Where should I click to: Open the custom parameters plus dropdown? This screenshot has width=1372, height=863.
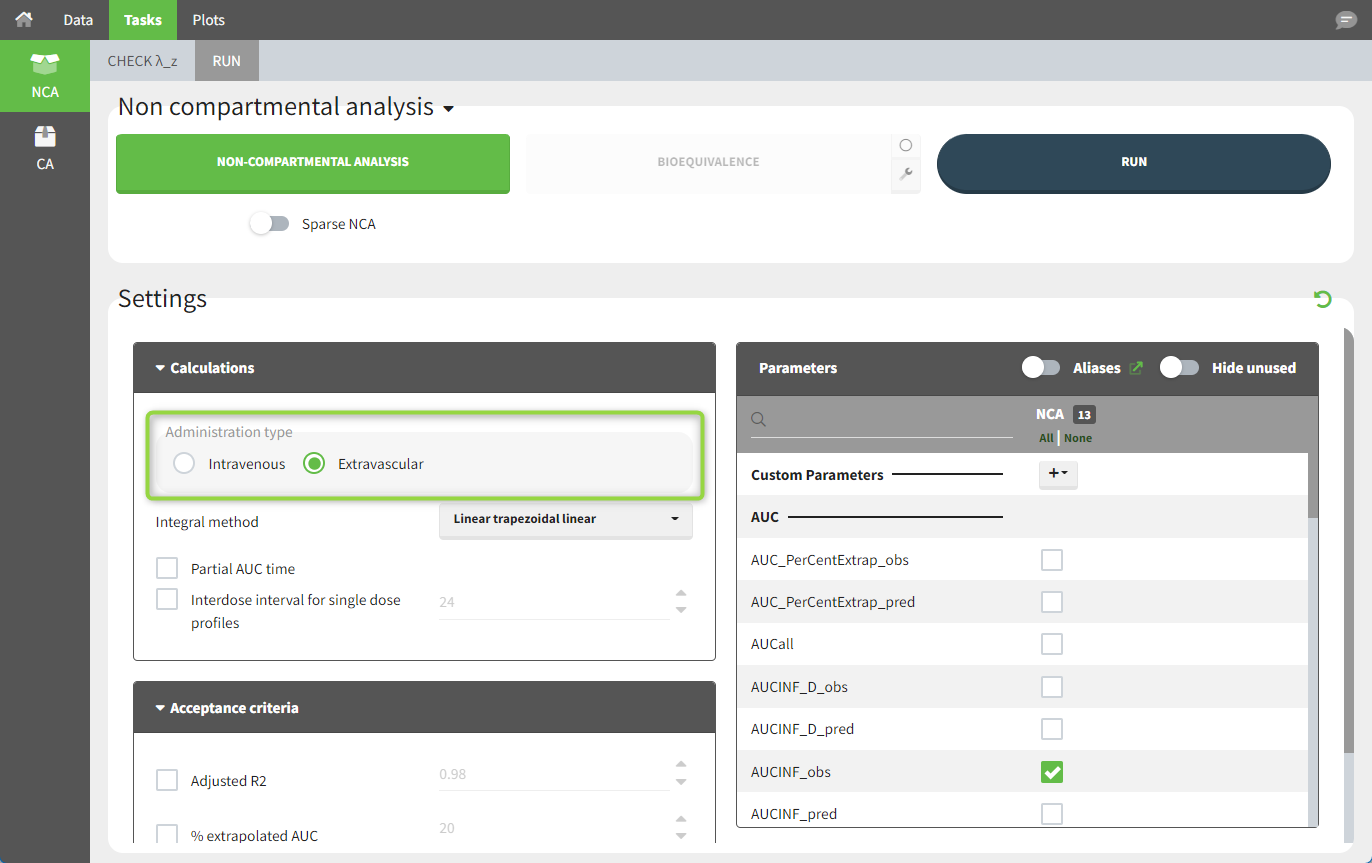coord(1057,475)
